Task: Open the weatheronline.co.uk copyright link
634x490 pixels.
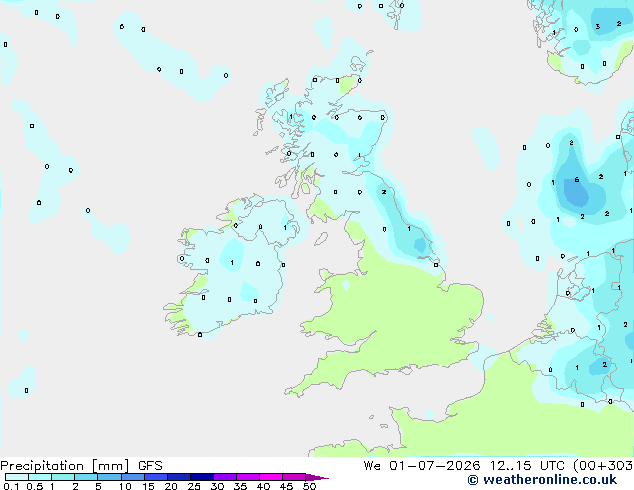Action: pos(542,480)
